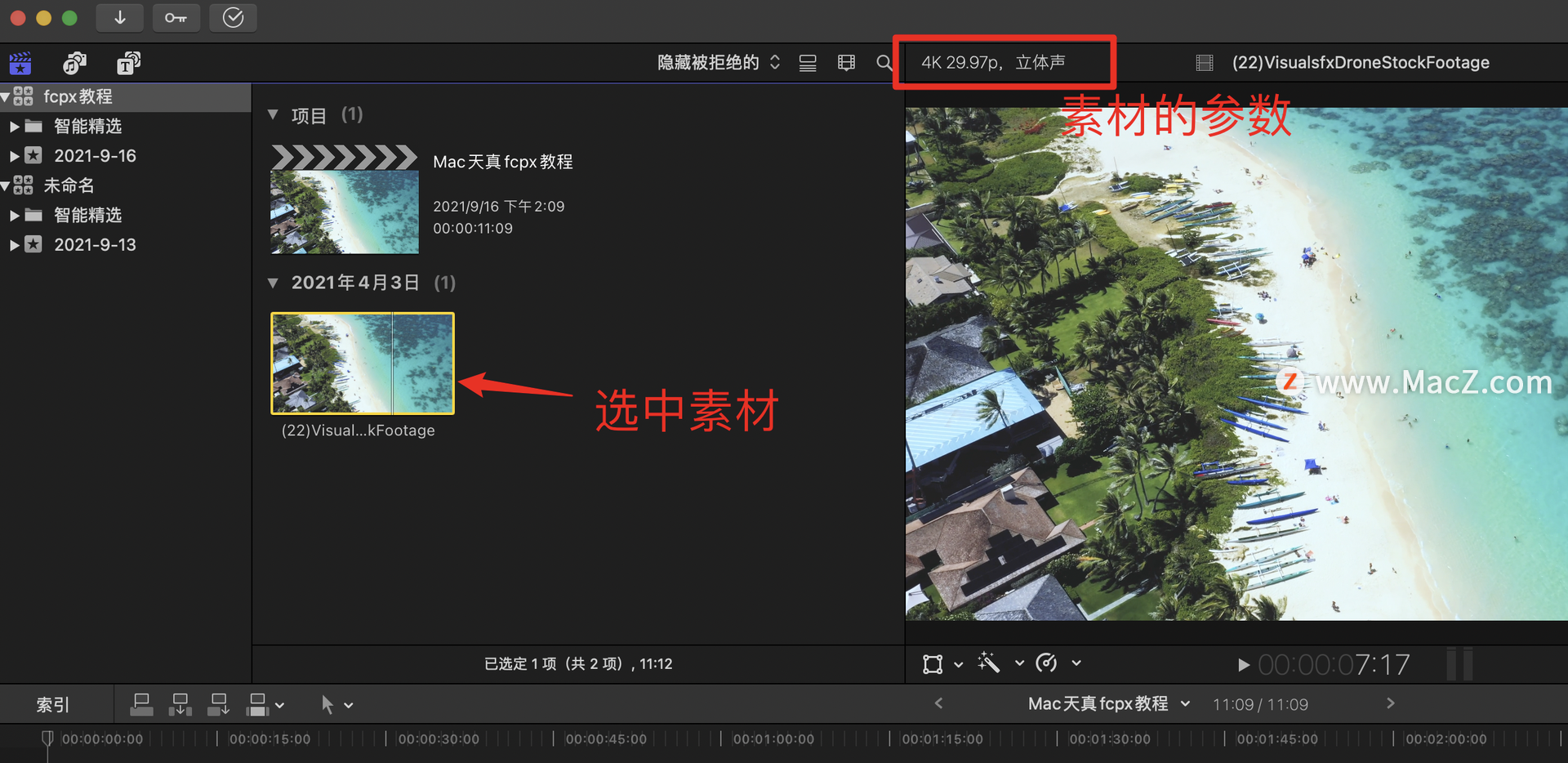Collapse the 未命名 library
The image size is (1568, 763).
(x=6, y=186)
